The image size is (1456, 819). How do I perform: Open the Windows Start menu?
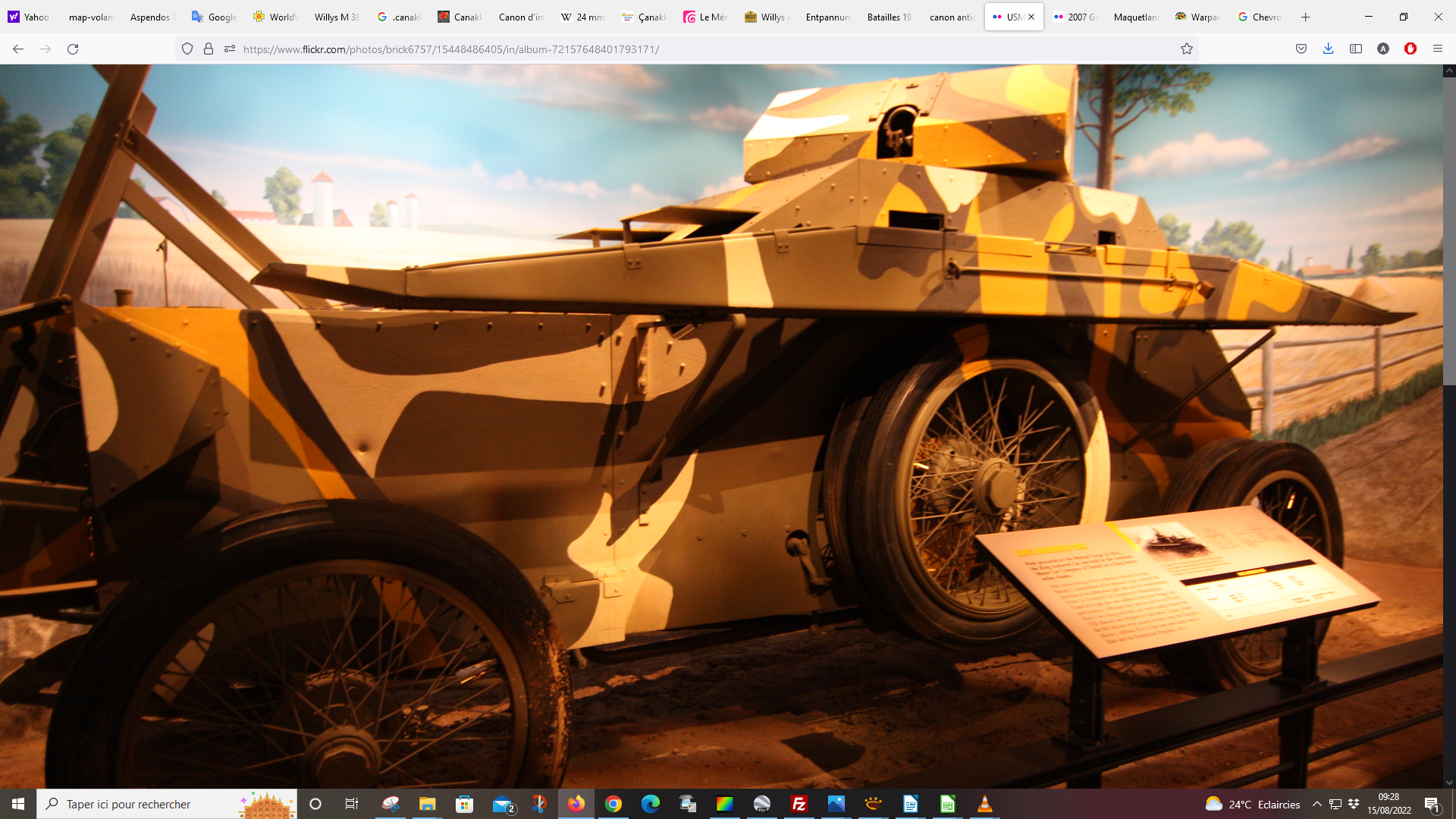(18, 804)
